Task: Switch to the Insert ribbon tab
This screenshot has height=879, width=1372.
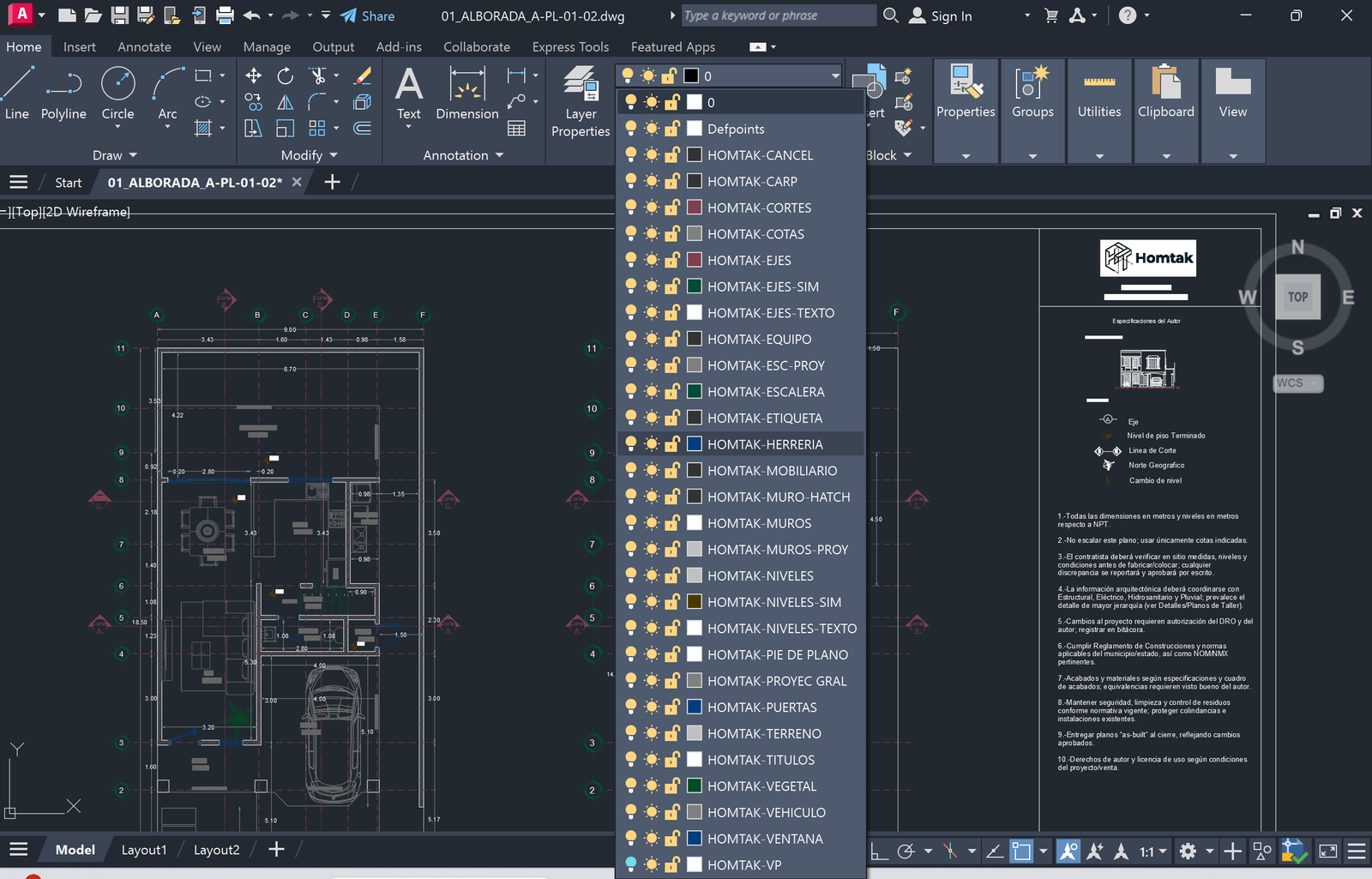Action: 80,46
